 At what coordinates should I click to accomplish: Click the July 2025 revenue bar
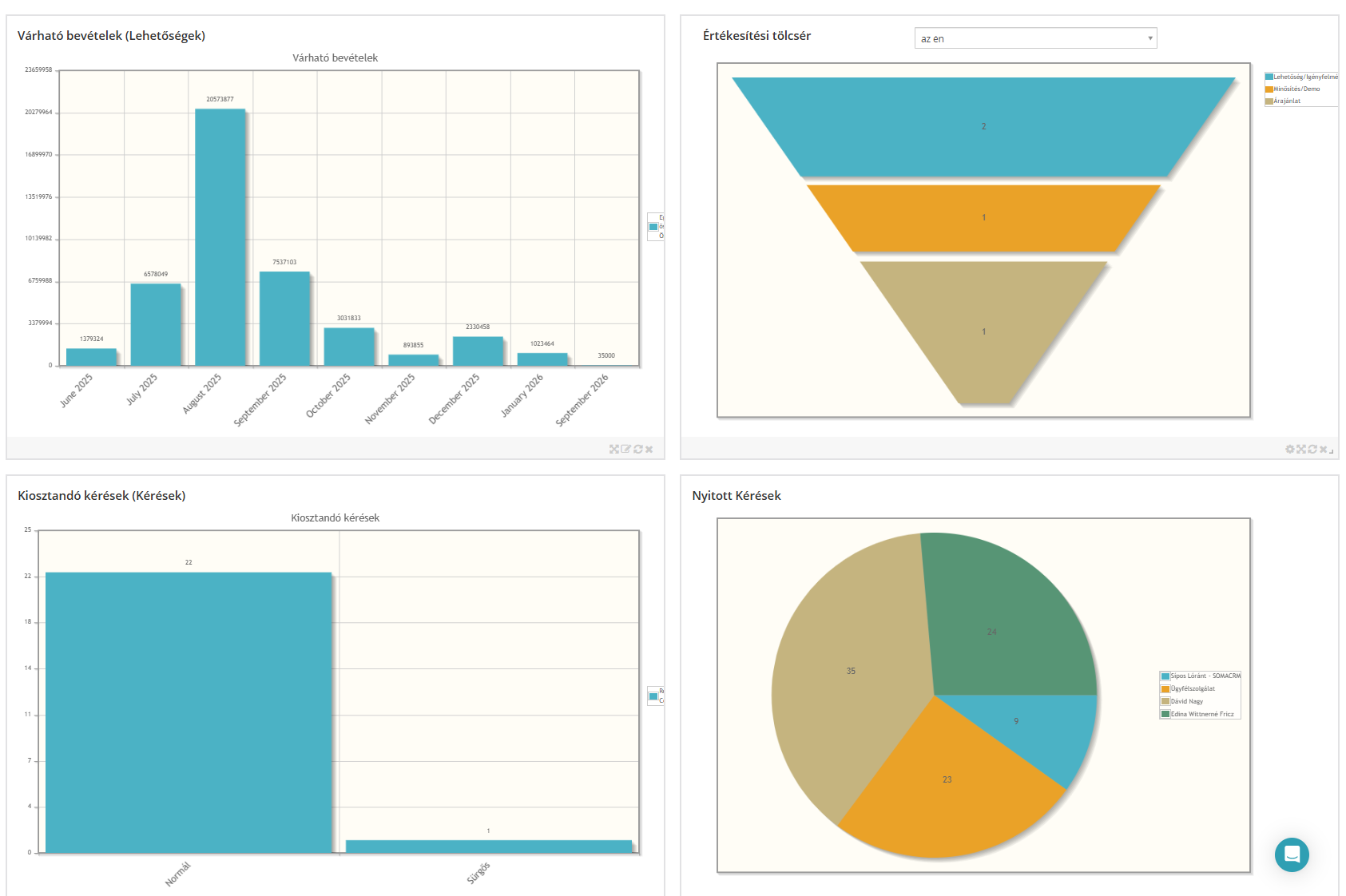[x=156, y=324]
